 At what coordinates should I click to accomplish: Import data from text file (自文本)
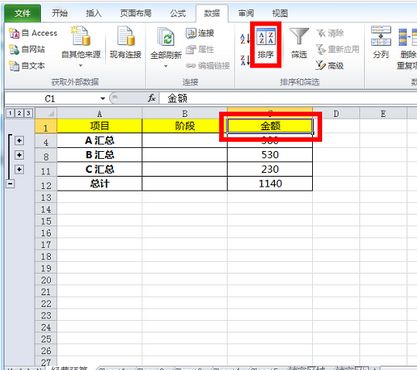tap(27, 65)
